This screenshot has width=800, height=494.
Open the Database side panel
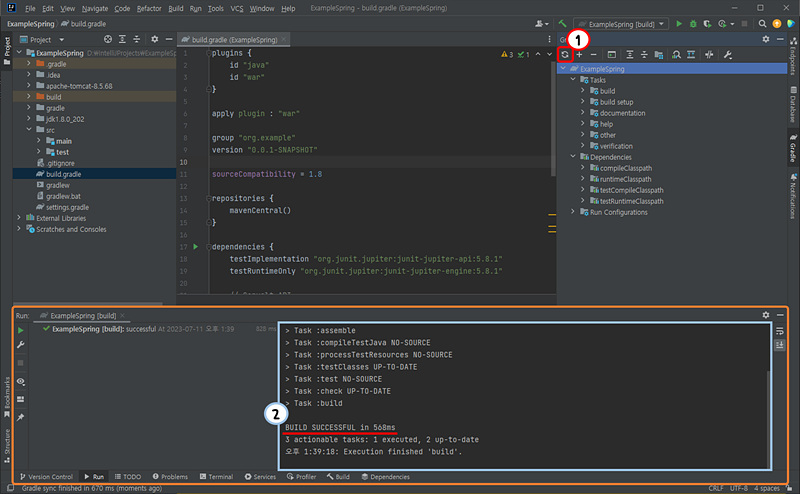coord(793,105)
